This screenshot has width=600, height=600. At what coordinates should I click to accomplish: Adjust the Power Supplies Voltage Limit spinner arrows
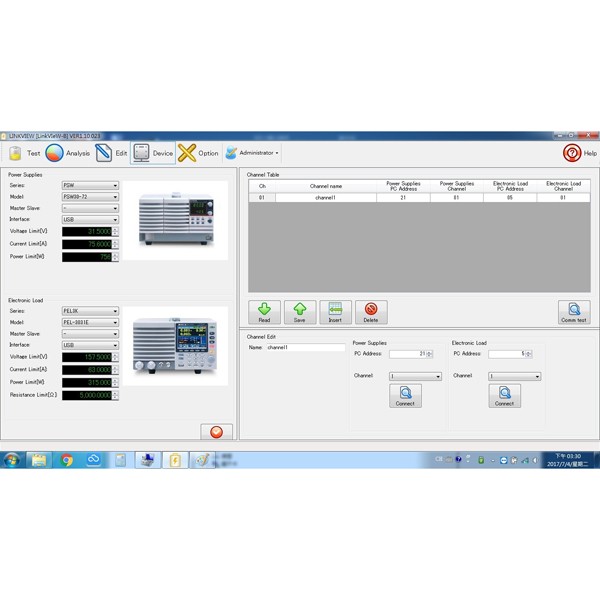[115, 232]
